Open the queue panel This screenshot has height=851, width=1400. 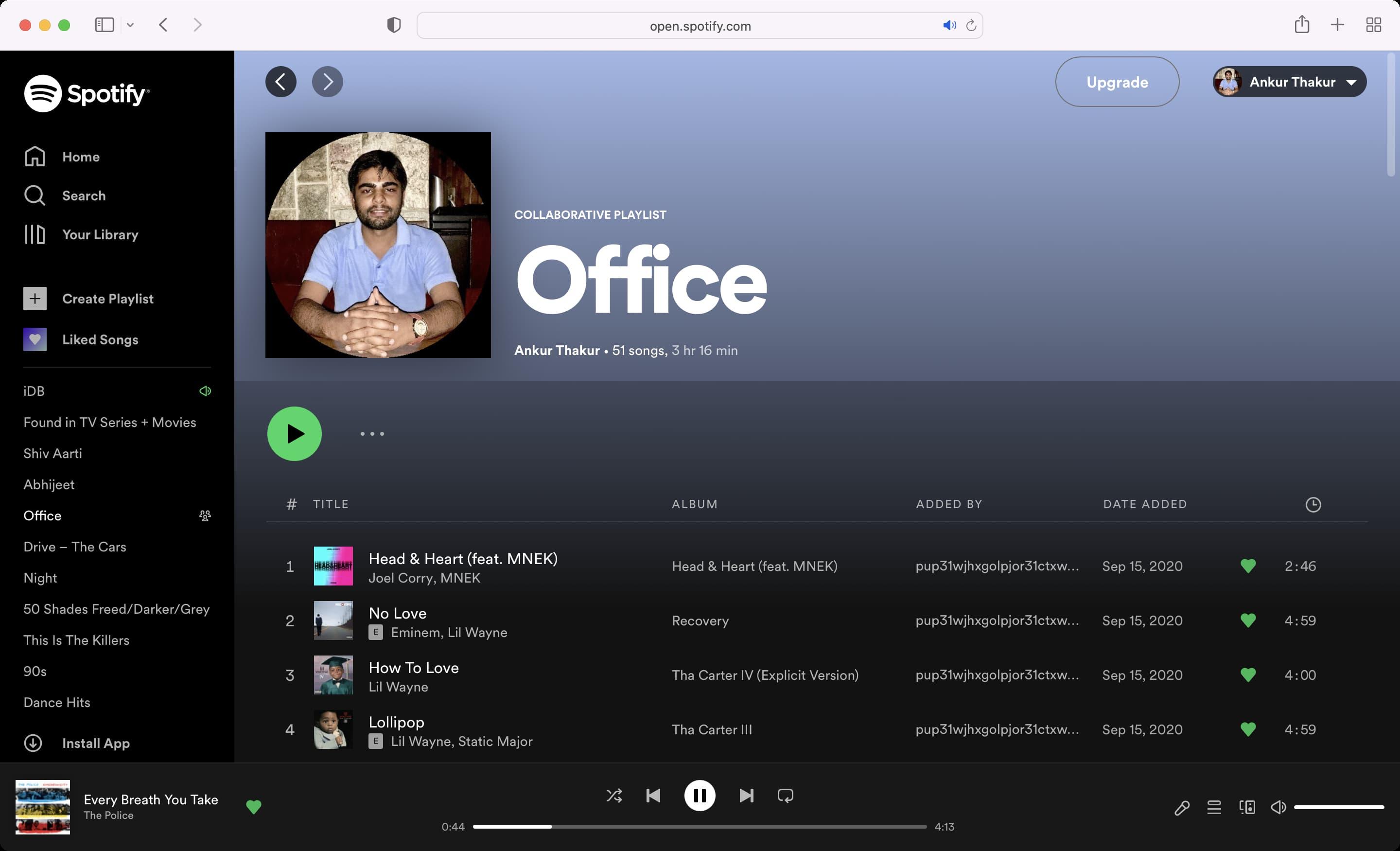pyautogui.click(x=1214, y=807)
